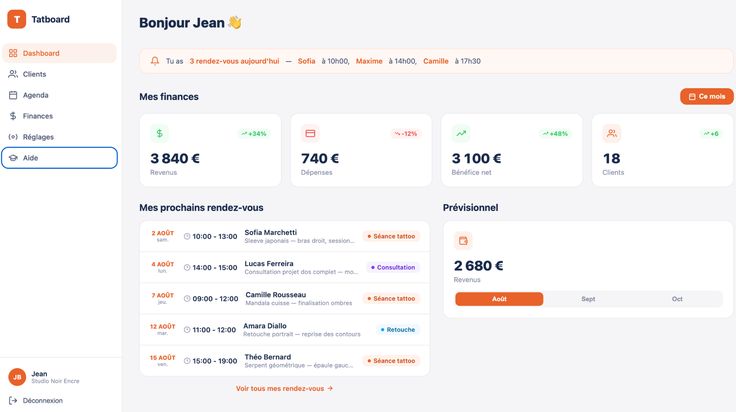Switch Prévisionnel to Oct

677,299
